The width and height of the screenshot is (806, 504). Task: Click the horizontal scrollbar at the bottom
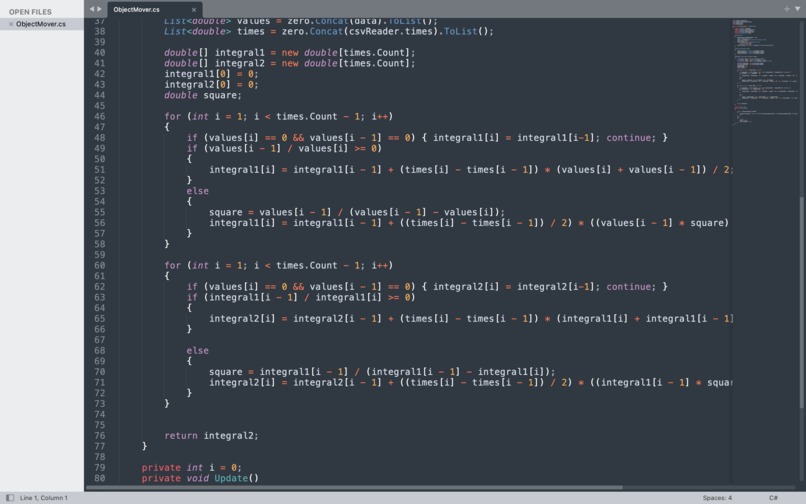pyautogui.click(x=355, y=487)
